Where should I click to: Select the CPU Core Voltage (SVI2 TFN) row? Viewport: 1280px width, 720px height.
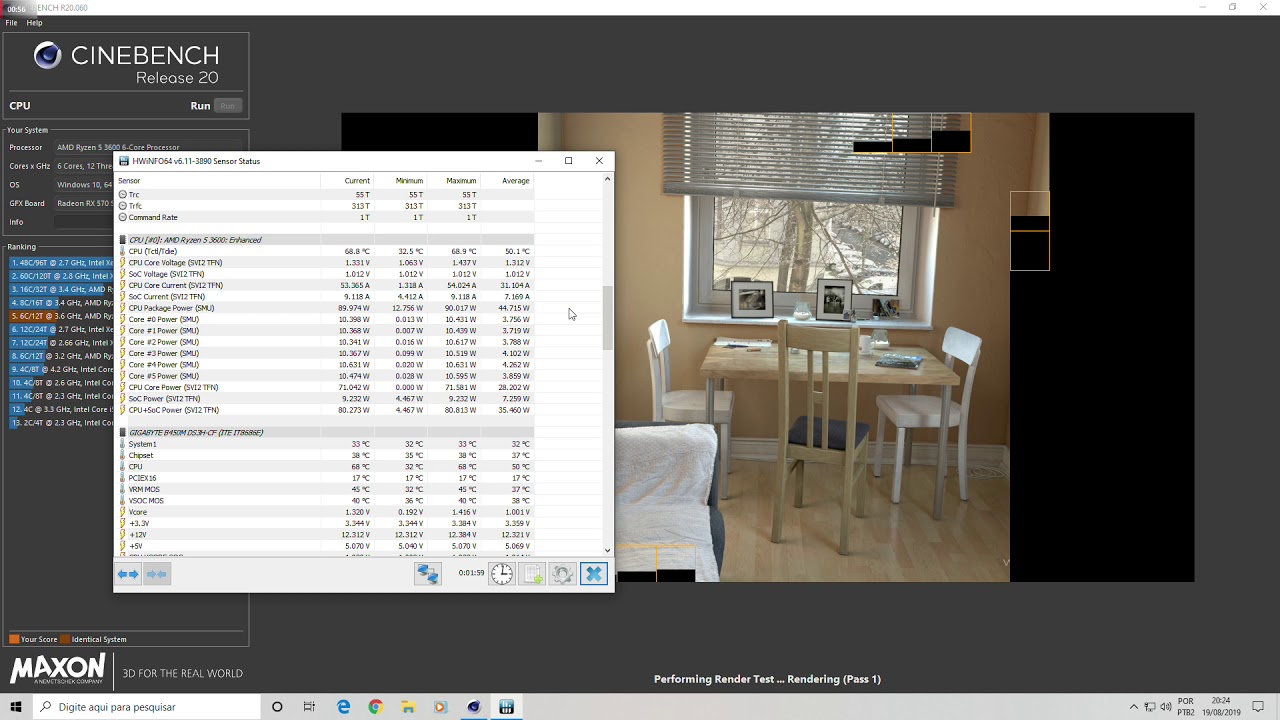(325, 263)
